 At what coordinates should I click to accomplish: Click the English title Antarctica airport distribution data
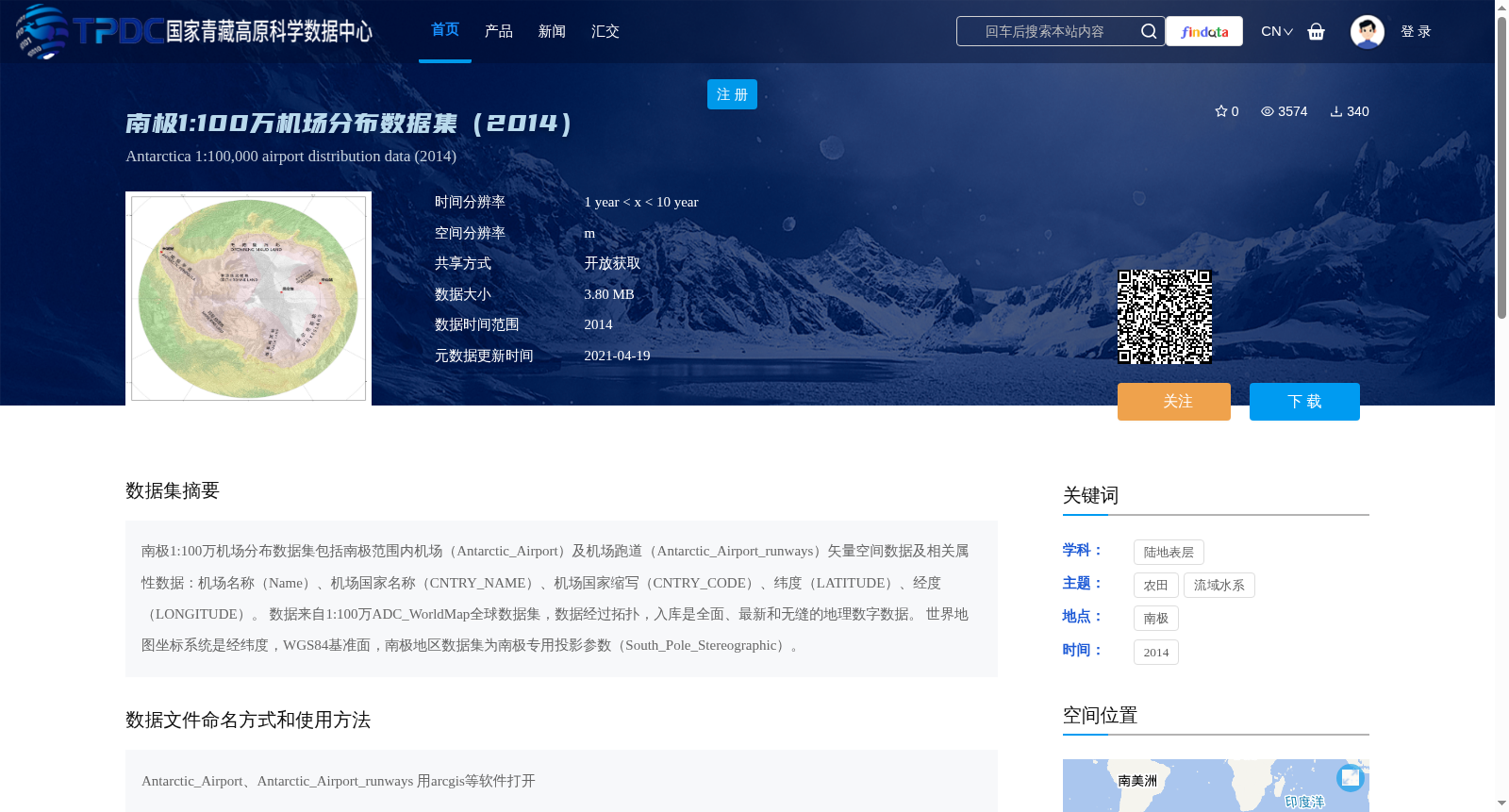(290, 157)
